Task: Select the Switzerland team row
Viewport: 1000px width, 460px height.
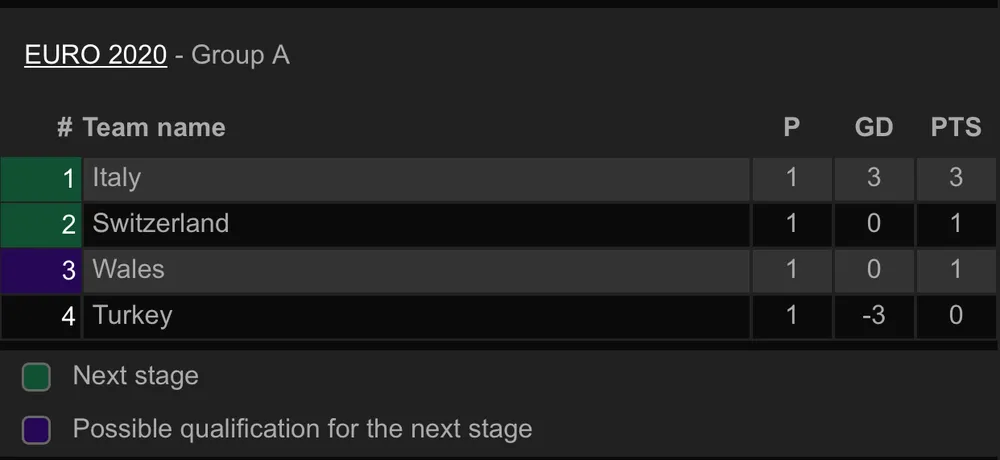Action: [416, 224]
